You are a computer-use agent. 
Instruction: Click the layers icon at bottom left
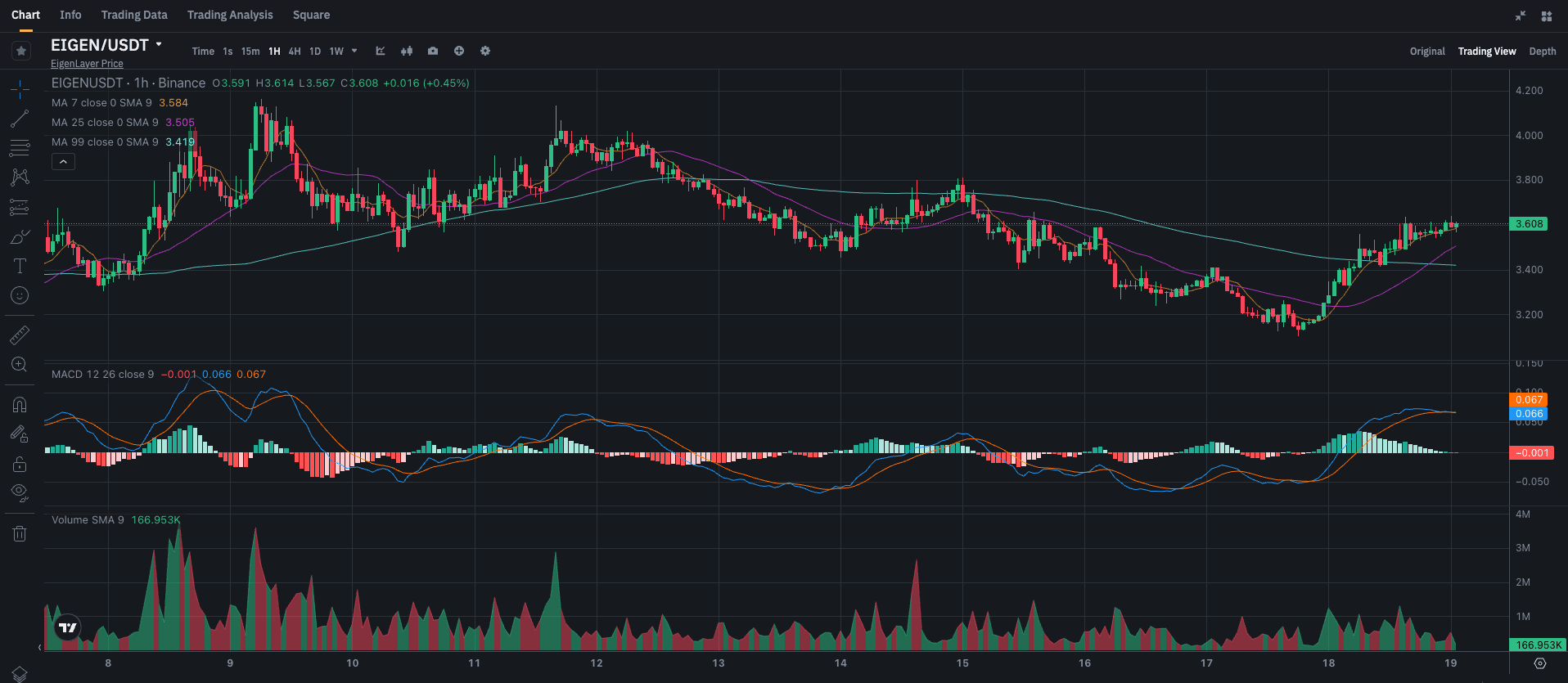tap(20, 674)
